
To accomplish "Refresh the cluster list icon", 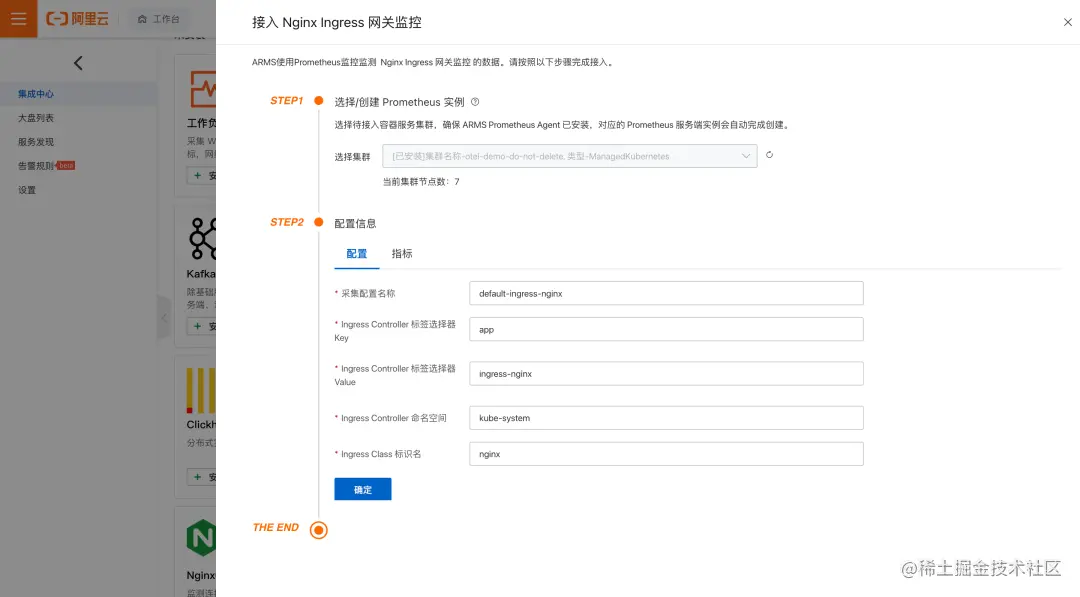I will (x=769, y=155).
